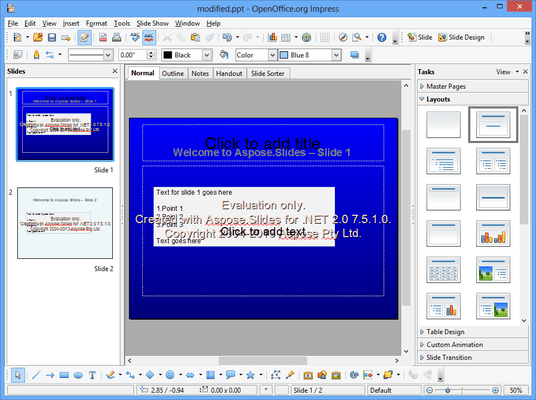This screenshot has height=400, width=536.
Task: Choose the Title, Chart layout thumbnail
Action: 493,234
